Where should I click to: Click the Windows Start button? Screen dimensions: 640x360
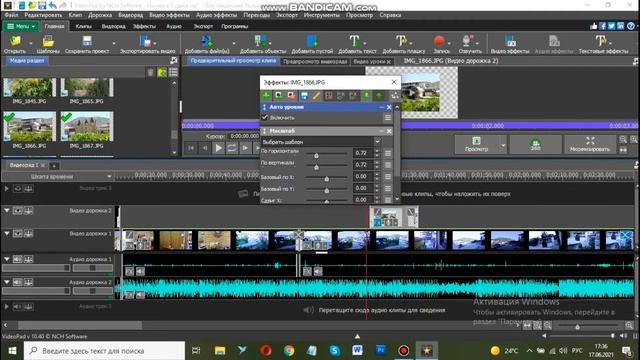[x=12, y=351]
